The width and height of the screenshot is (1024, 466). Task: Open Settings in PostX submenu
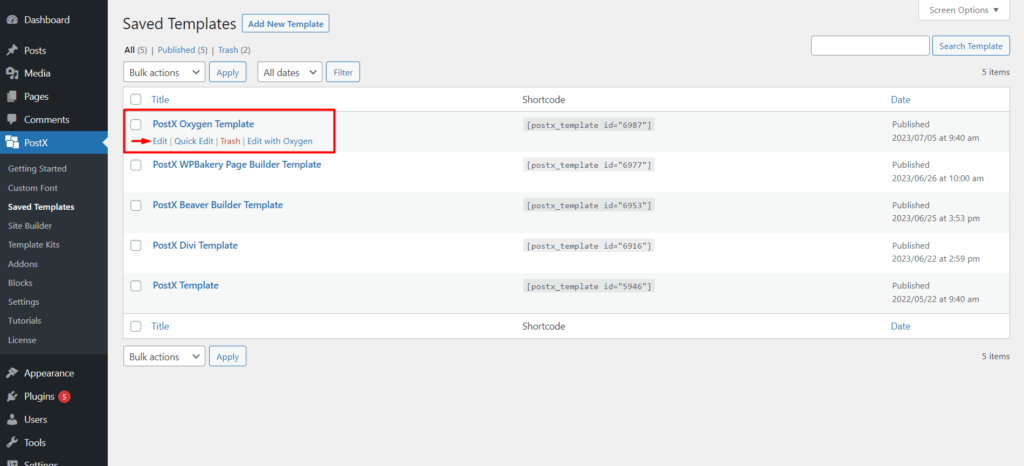24,302
